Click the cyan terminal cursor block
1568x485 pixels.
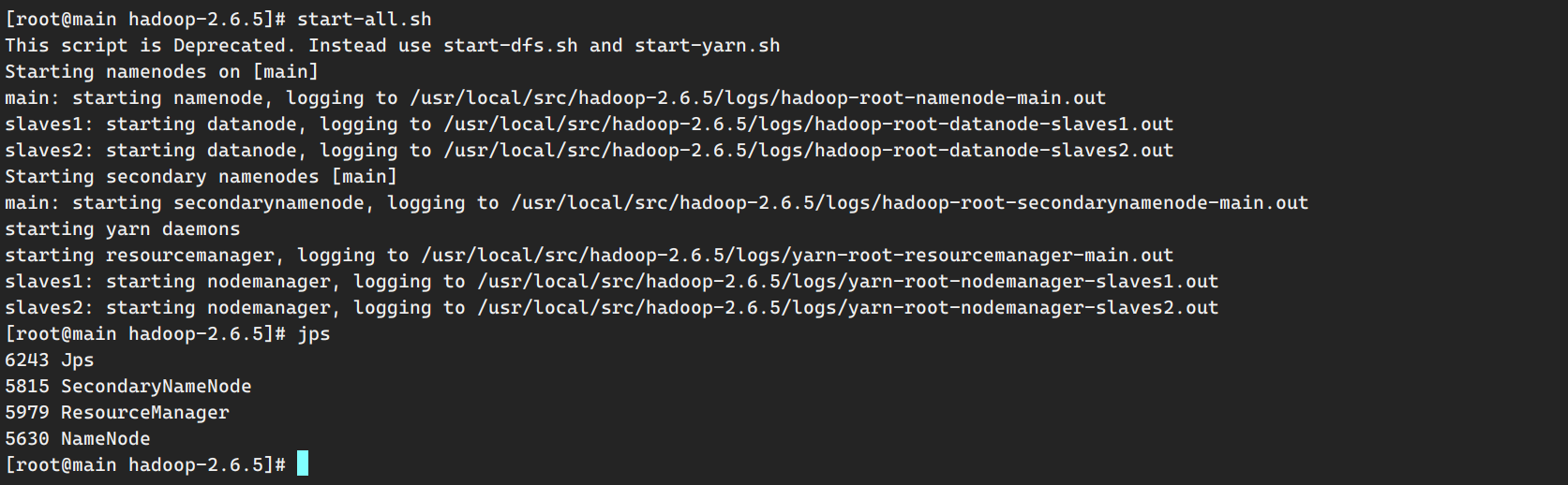click(x=303, y=463)
